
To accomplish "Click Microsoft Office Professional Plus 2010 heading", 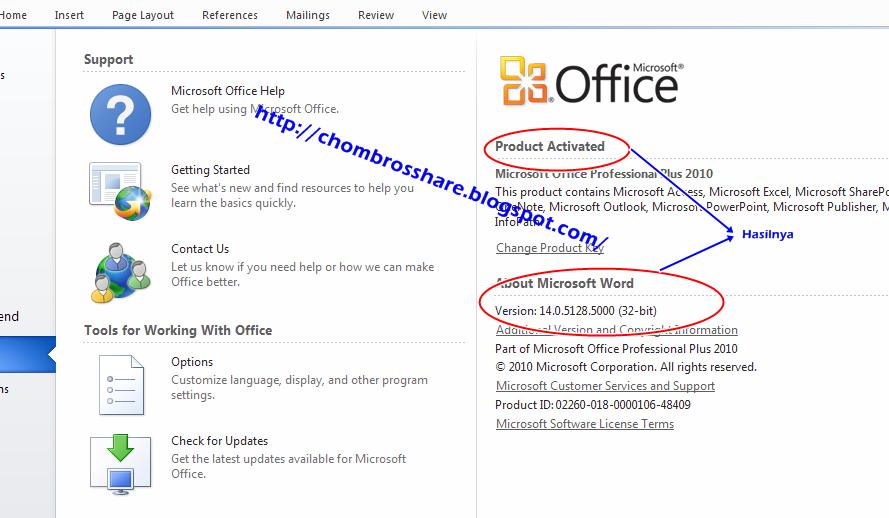I will 604,173.
